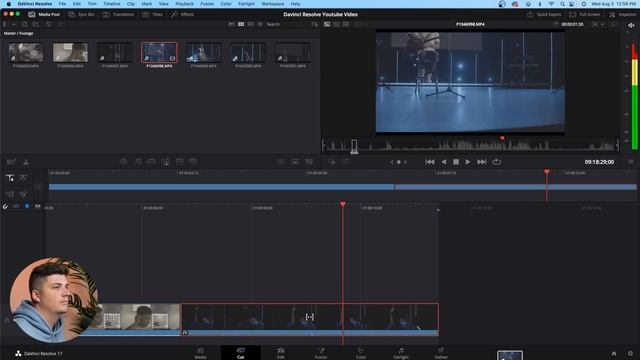Jump to the last frame
The width and height of the screenshot is (640, 360).
(x=482, y=162)
